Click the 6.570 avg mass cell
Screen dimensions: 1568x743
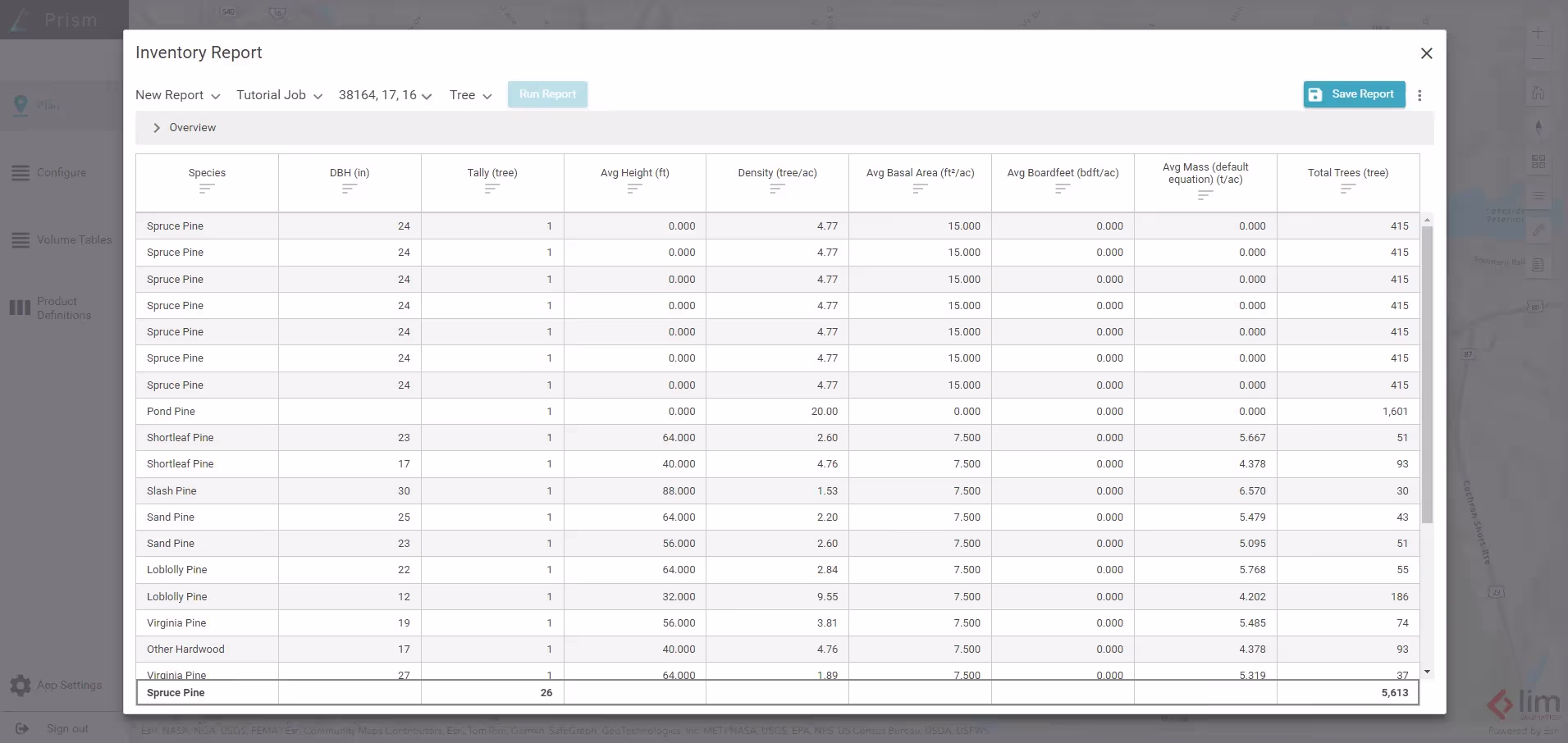(1205, 491)
